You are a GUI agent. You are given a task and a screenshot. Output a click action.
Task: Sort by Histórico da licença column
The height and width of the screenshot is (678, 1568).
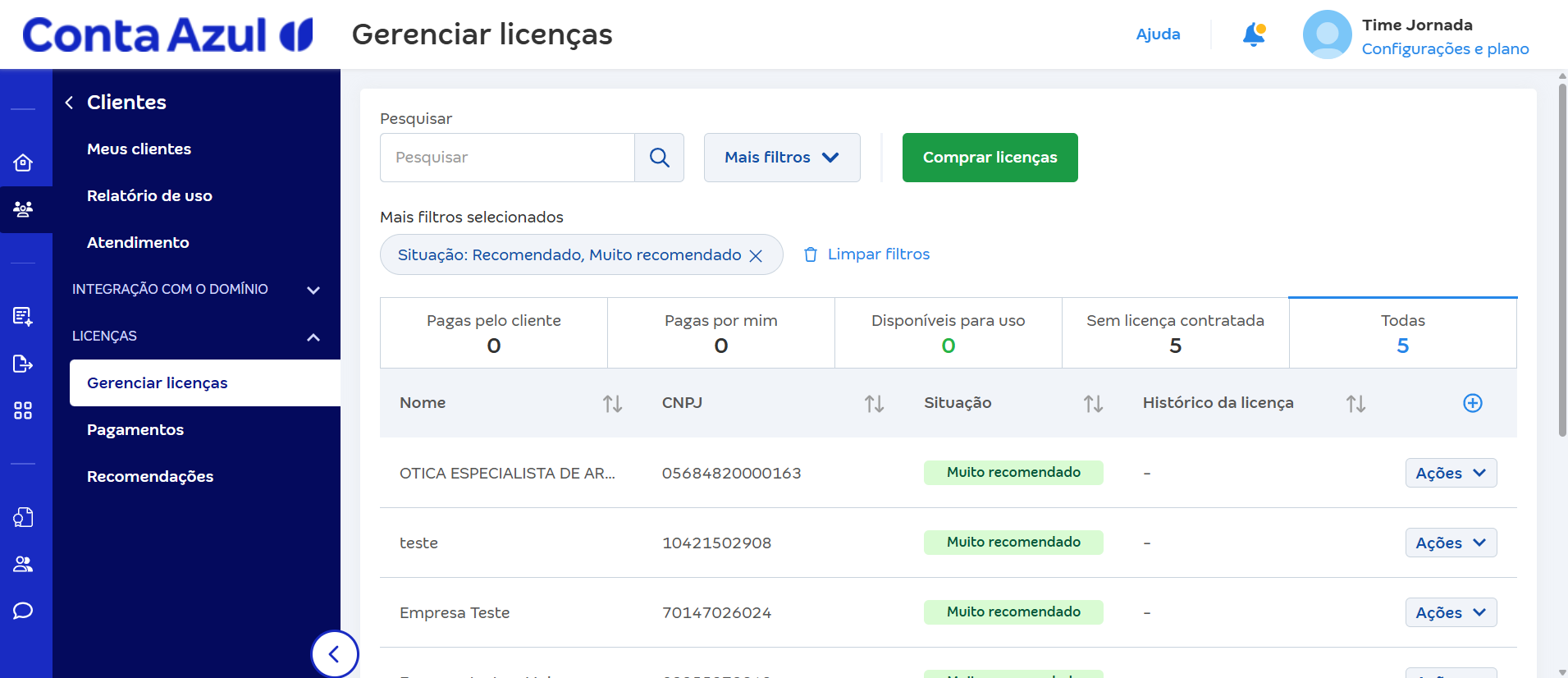tap(1356, 403)
